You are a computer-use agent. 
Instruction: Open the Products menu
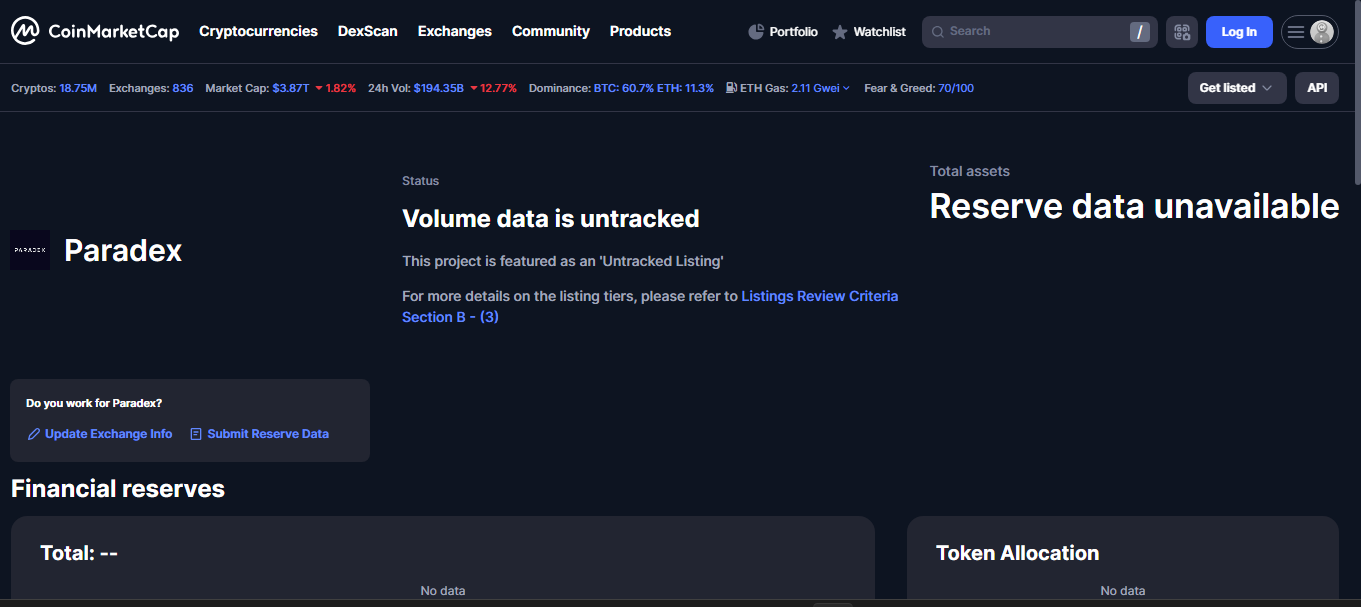pos(640,31)
